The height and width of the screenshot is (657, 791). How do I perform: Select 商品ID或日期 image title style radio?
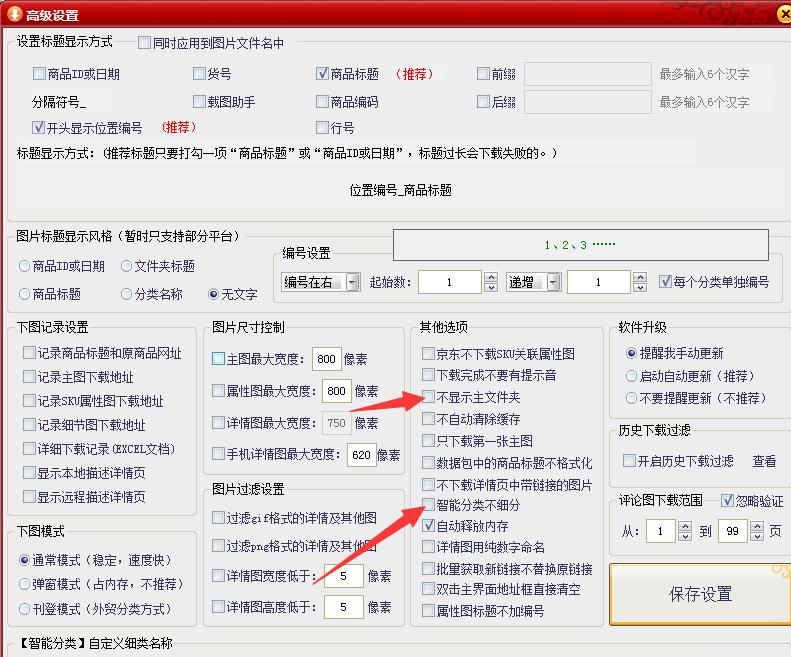[x=24, y=266]
